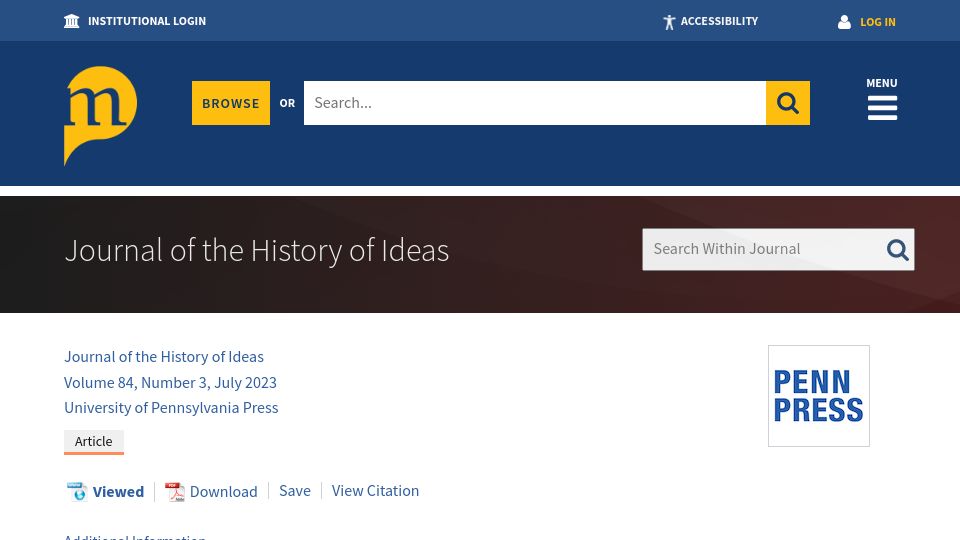This screenshot has width=960, height=540.
Task: Click the Penn Press logo
Action: tap(819, 396)
